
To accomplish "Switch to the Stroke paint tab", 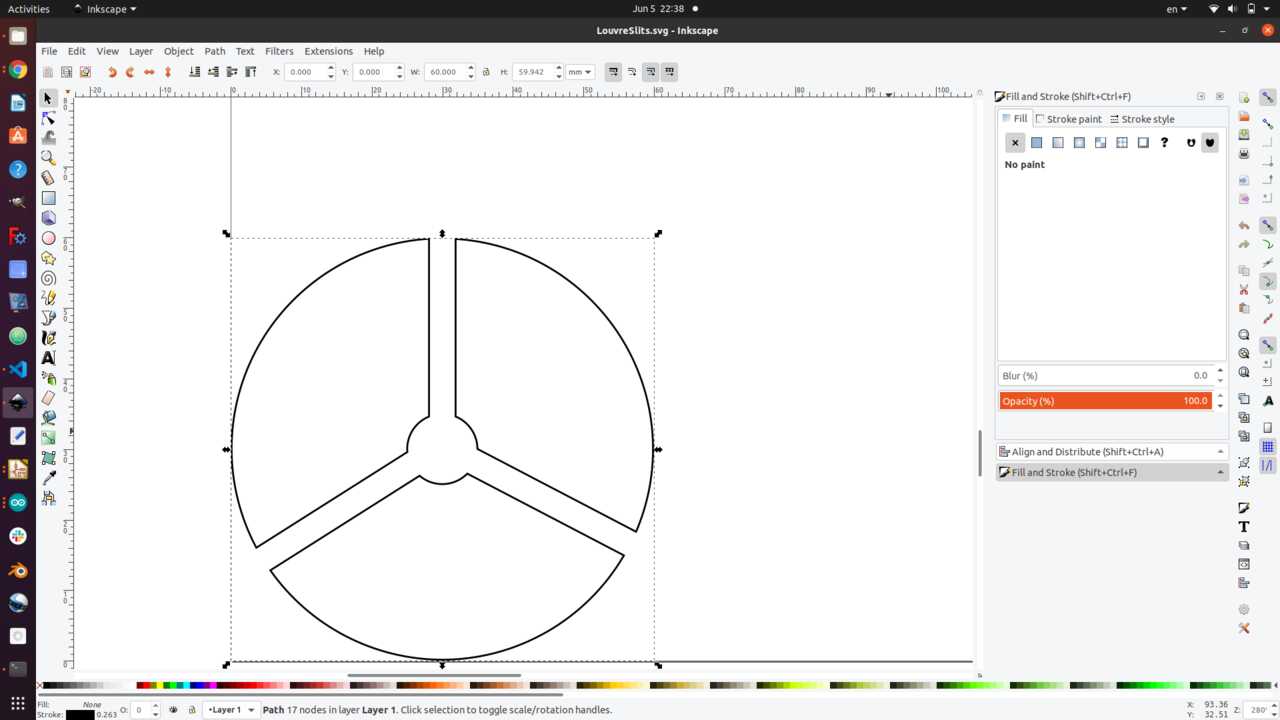I will [1068, 119].
